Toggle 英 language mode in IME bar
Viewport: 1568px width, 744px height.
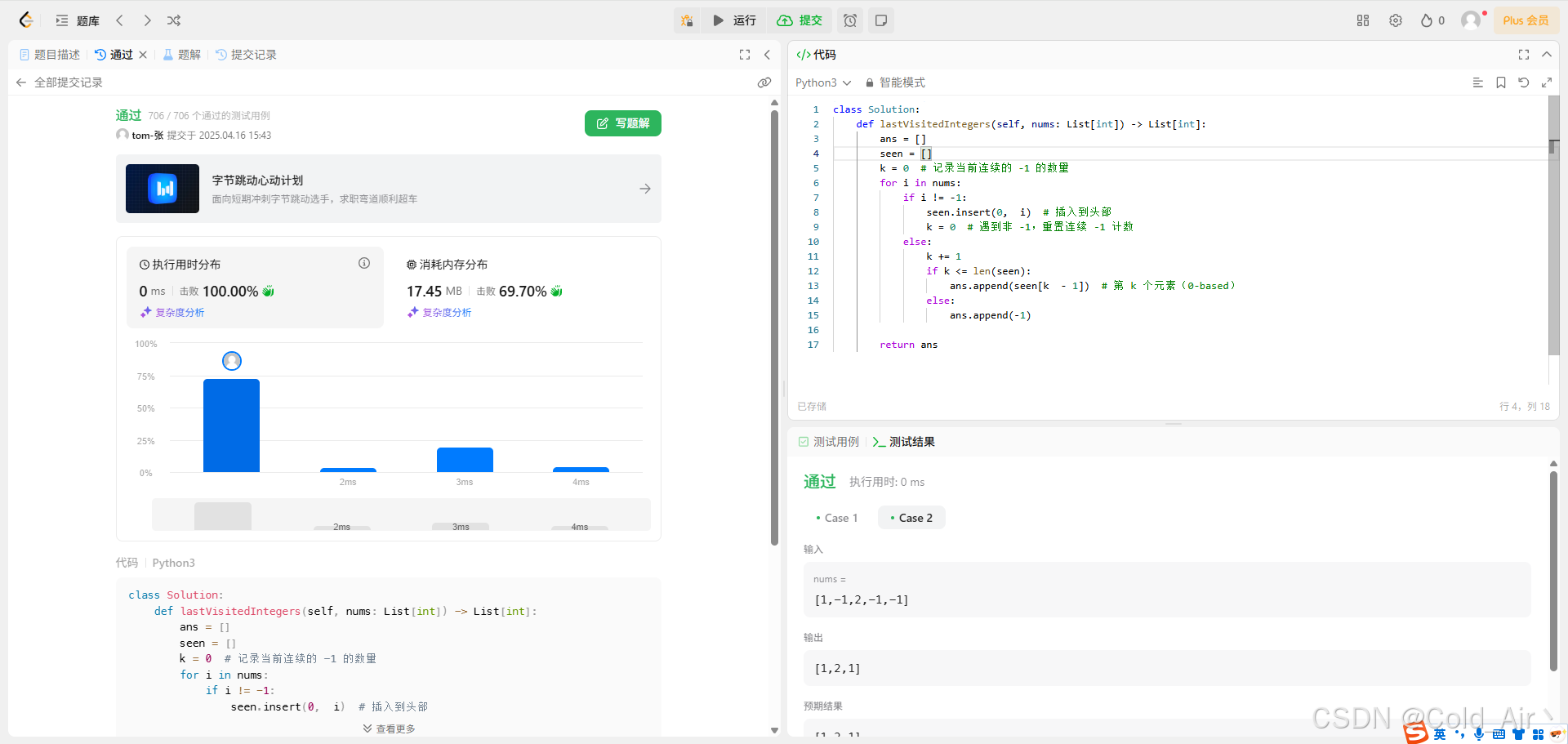coord(1440,734)
